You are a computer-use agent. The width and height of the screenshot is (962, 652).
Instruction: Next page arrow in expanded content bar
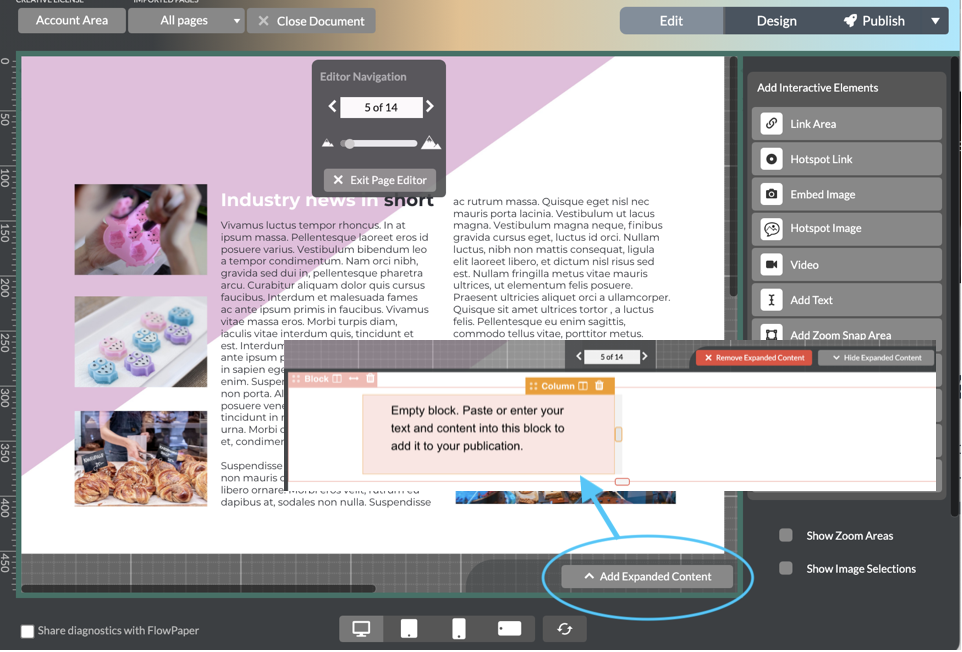point(644,356)
